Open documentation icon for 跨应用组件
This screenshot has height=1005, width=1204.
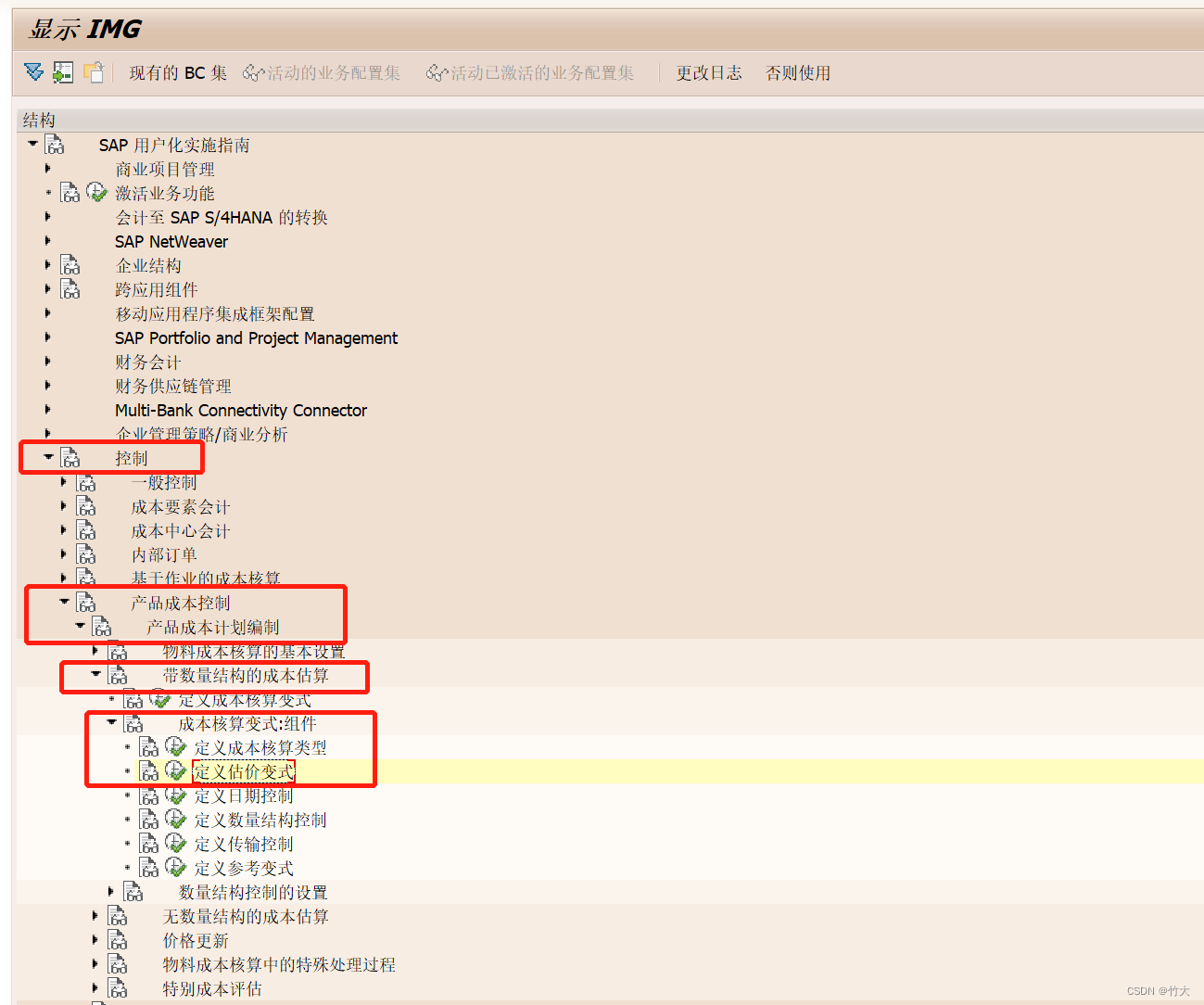tap(70, 289)
